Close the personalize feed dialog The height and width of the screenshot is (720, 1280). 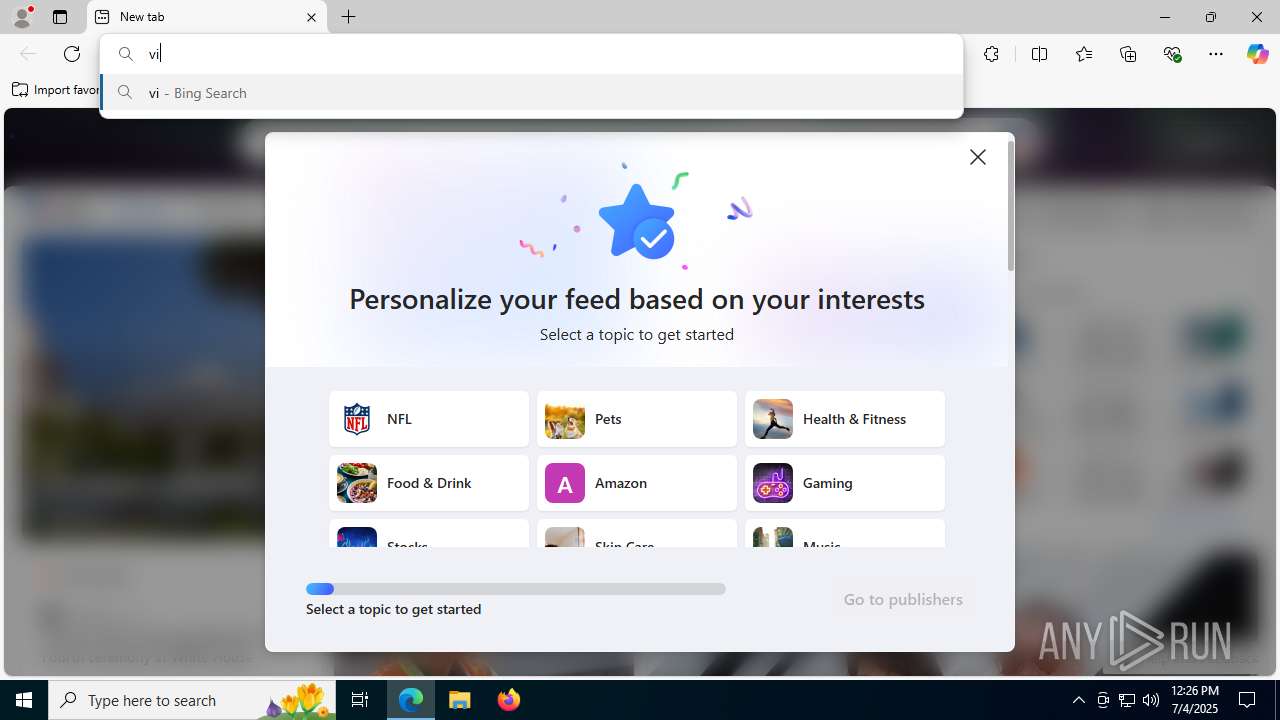pyautogui.click(x=978, y=157)
